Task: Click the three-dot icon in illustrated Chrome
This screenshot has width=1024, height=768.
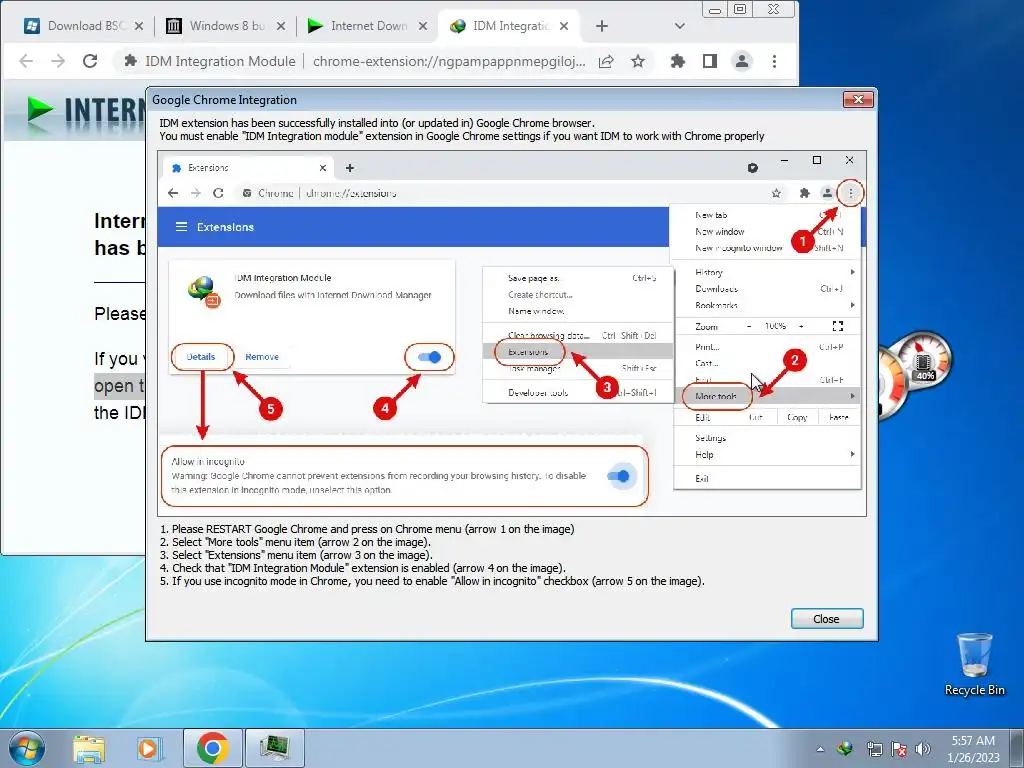Action: 850,193
